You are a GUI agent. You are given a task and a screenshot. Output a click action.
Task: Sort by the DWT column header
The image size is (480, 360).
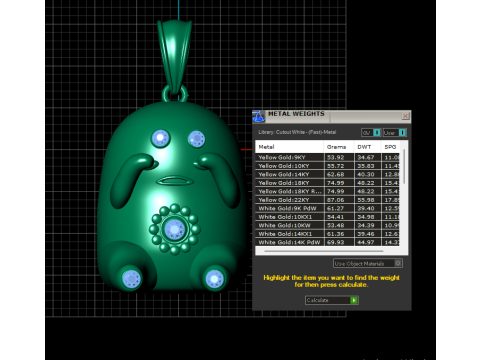(368, 147)
